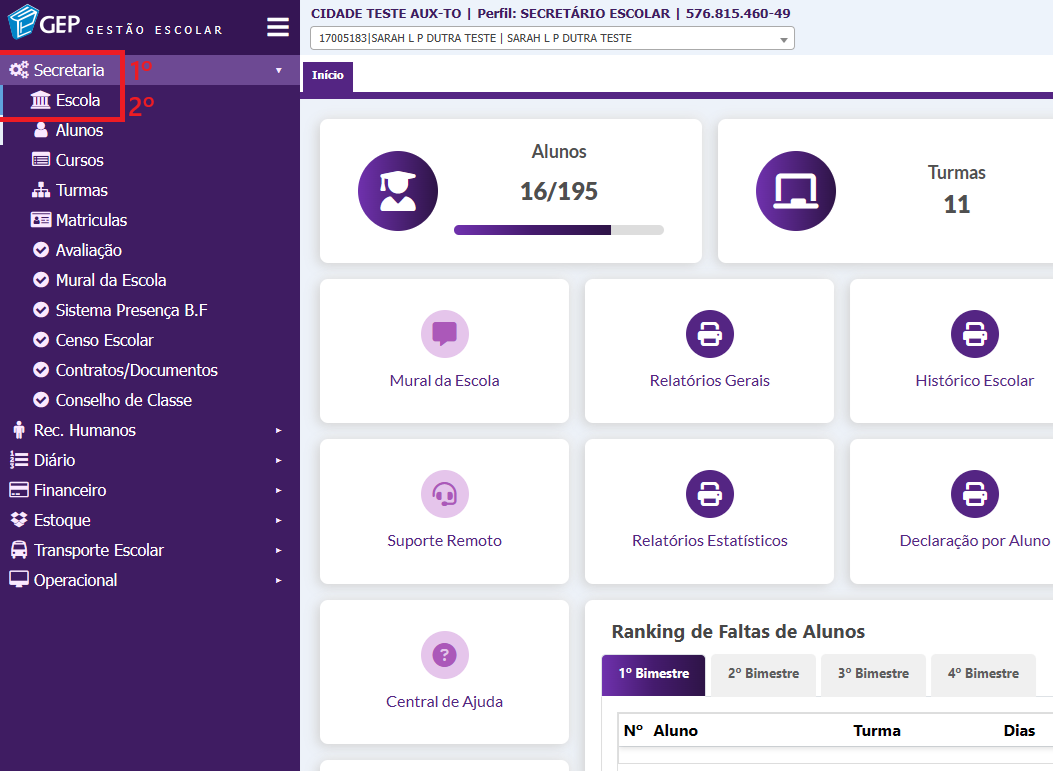Click the Relatórios Estatísticos printer icon
Image resolution: width=1053 pixels, height=771 pixels.
[709, 494]
